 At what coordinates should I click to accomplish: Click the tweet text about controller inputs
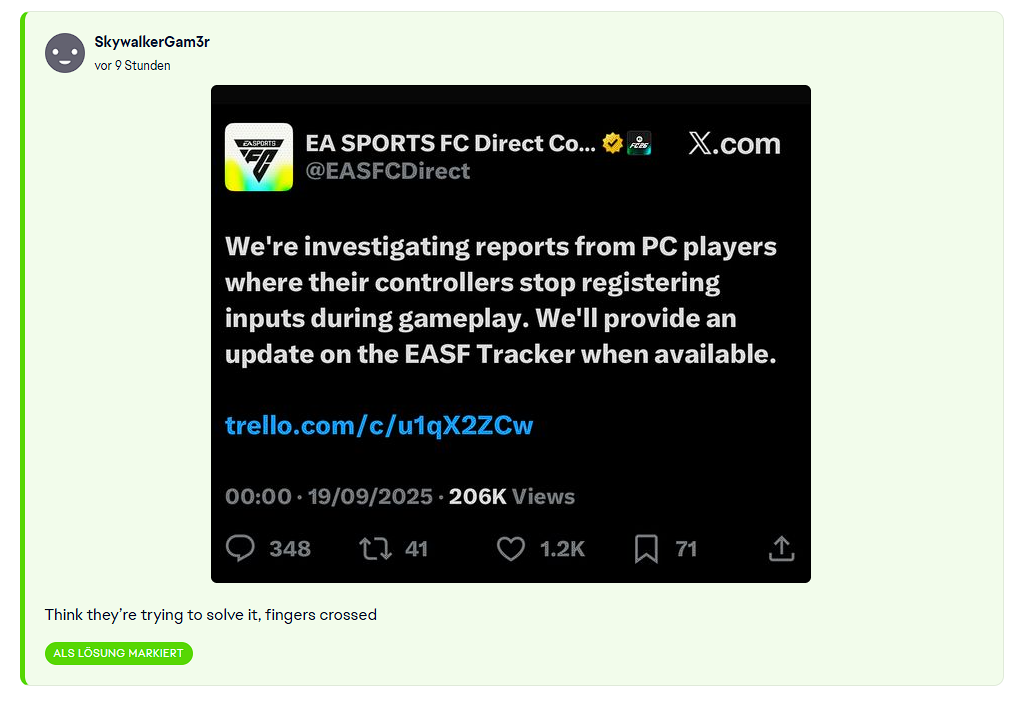500,300
